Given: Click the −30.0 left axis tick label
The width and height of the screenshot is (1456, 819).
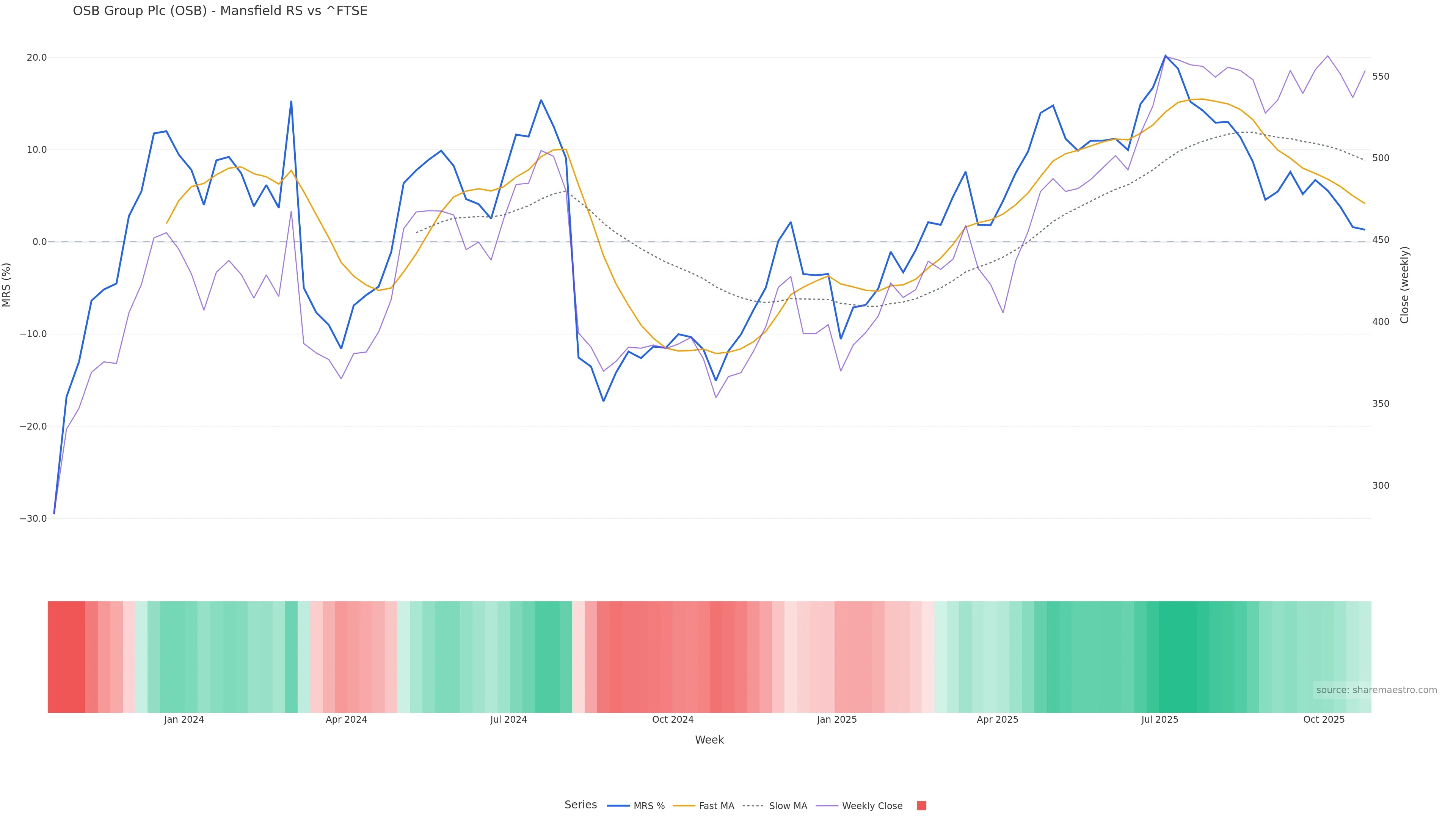Looking at the screenshot, I should click(x=33, y=518).
